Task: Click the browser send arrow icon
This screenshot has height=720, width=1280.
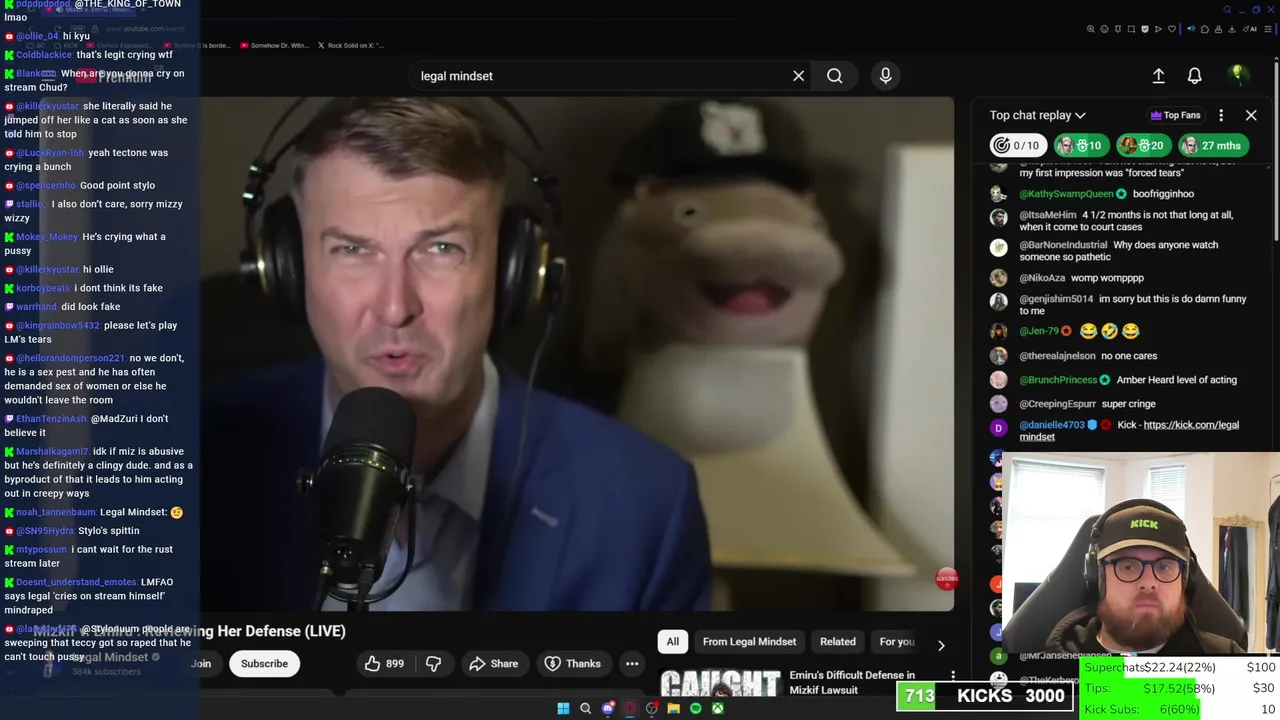Action: tap(1158, 29)
